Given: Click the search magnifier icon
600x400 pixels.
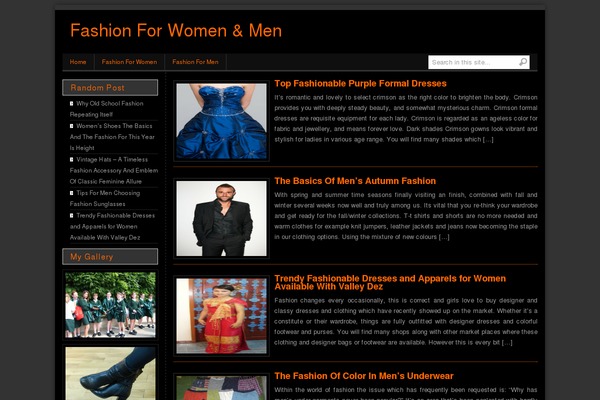Looking at the screenshot, I should (x=523, y=62).
